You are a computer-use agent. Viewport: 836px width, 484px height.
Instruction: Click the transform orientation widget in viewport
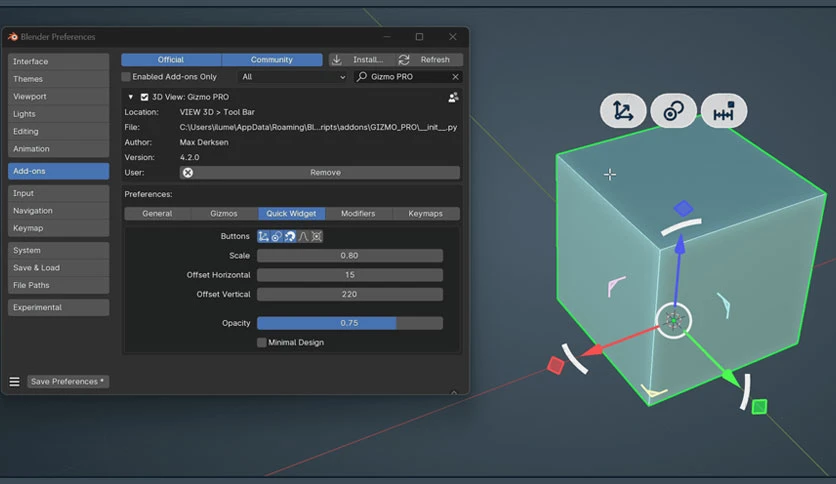[x=623, y=111]
